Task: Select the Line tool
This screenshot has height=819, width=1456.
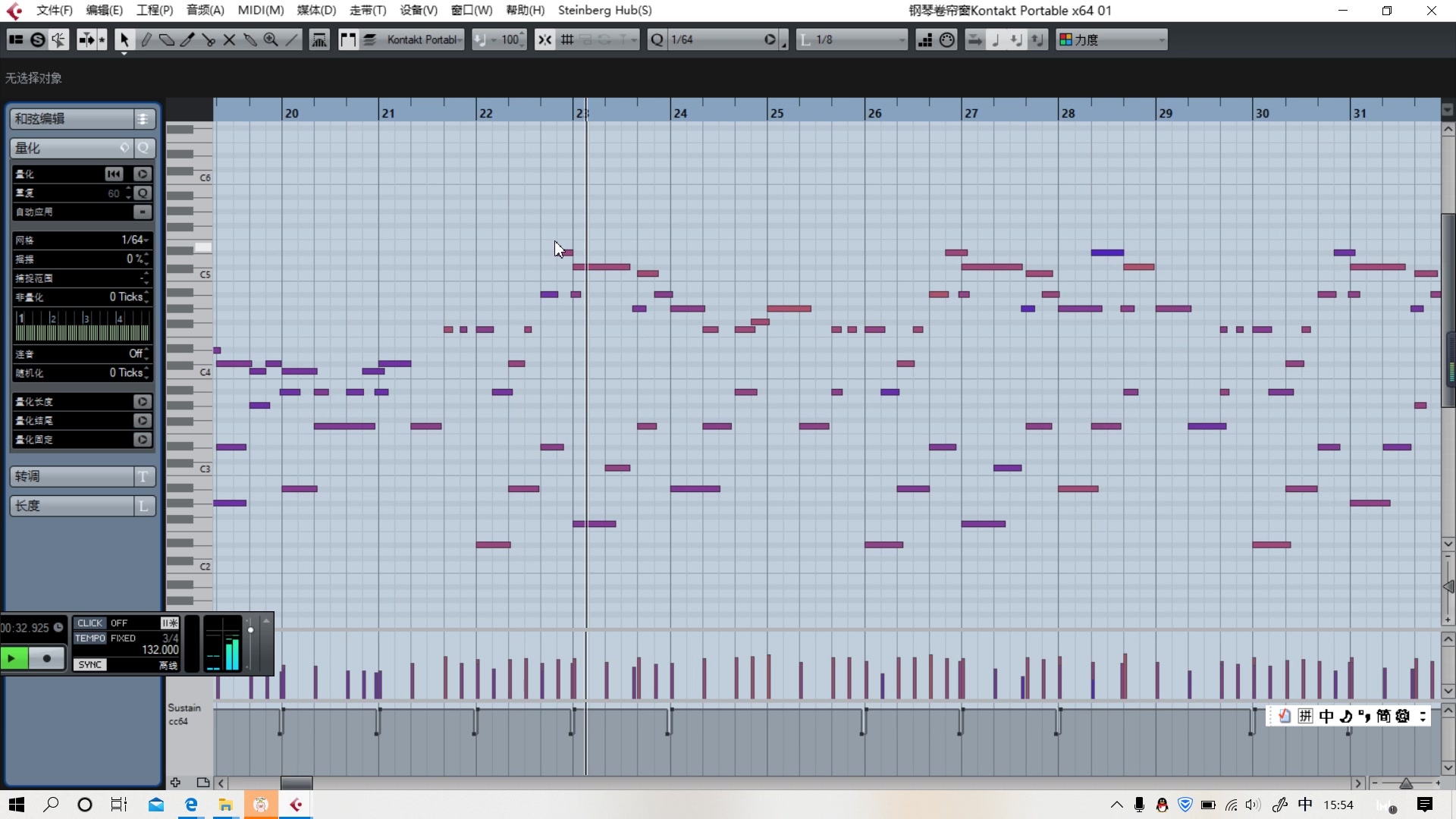Action: [x=292, y=40]
